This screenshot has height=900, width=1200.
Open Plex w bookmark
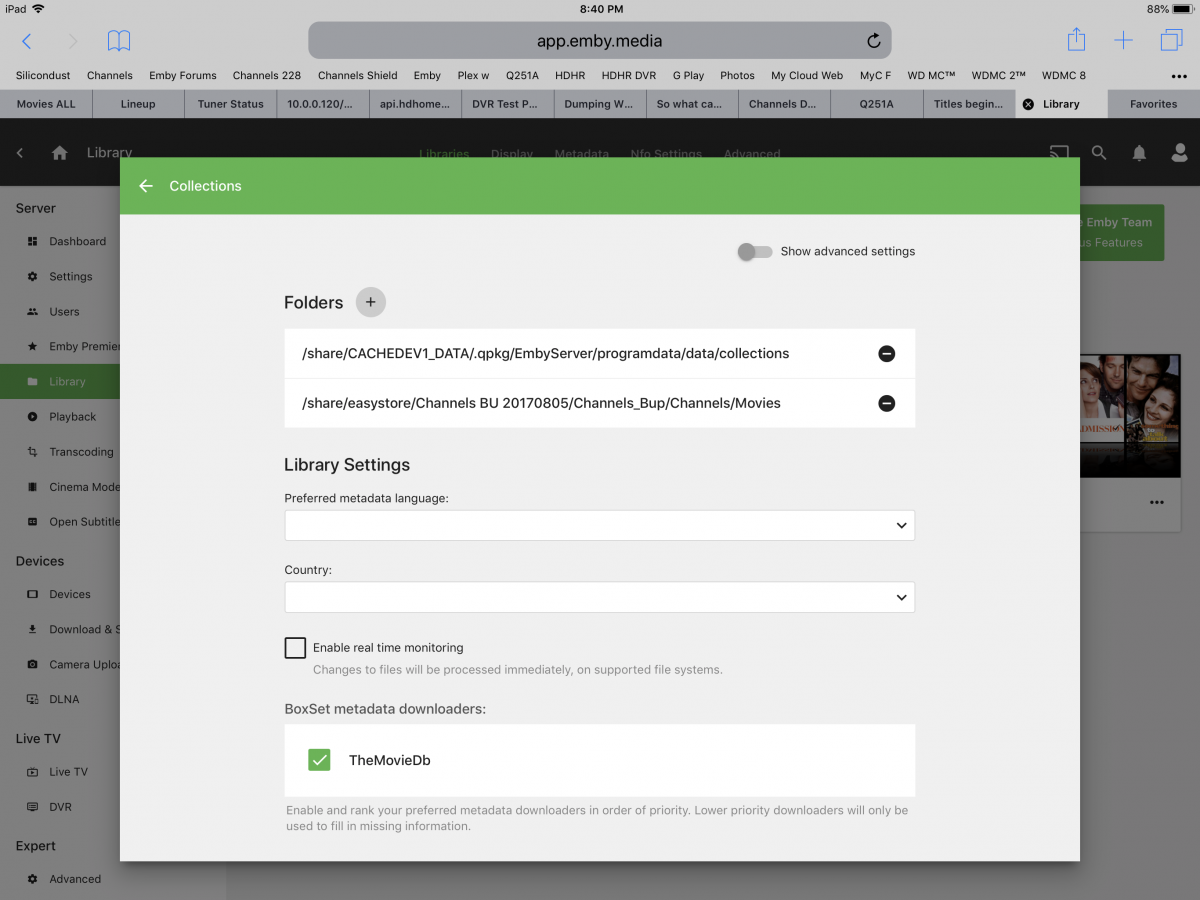click(473, 76)
